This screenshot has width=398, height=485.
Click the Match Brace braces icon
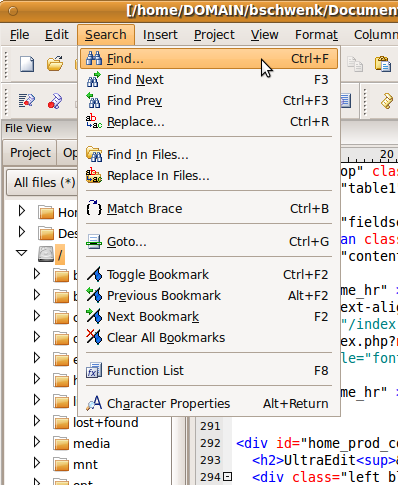94,209
